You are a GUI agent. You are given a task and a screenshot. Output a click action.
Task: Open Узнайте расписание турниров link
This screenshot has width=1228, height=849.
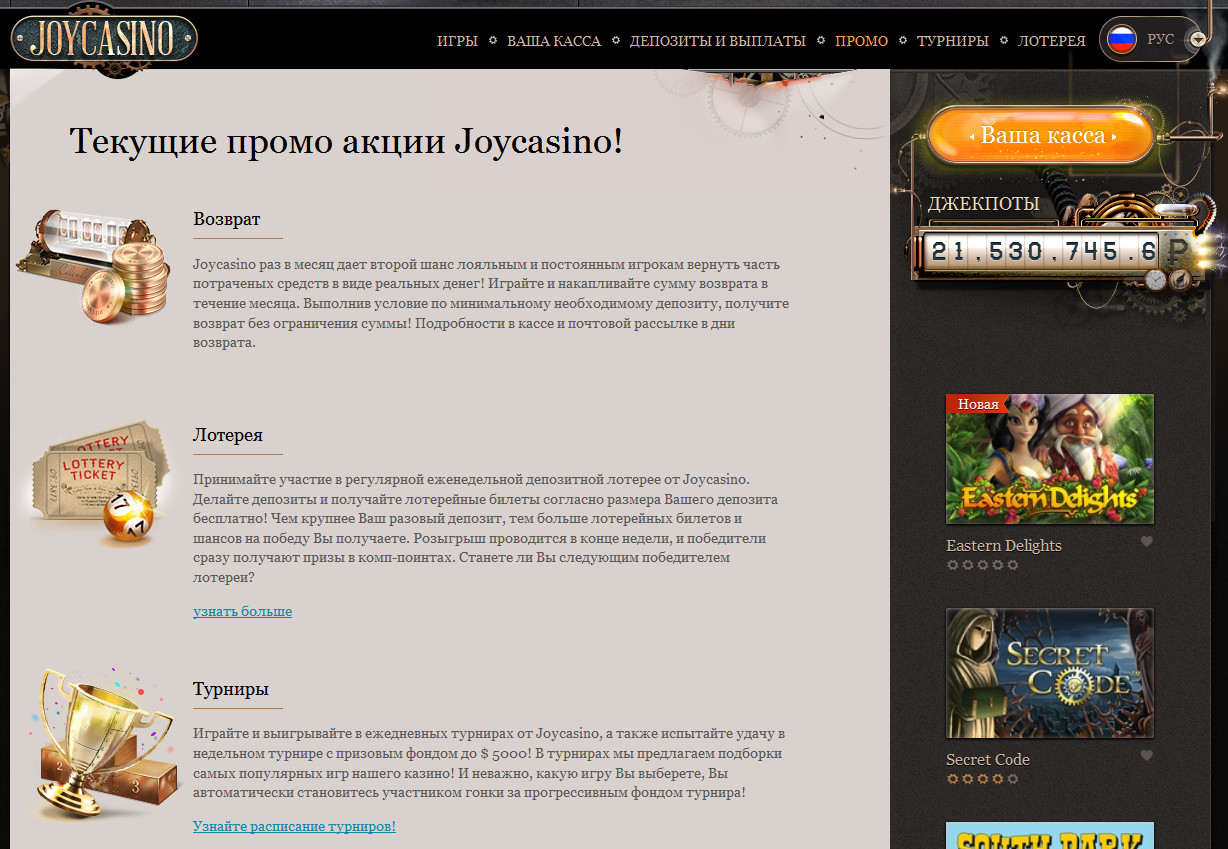294,826
